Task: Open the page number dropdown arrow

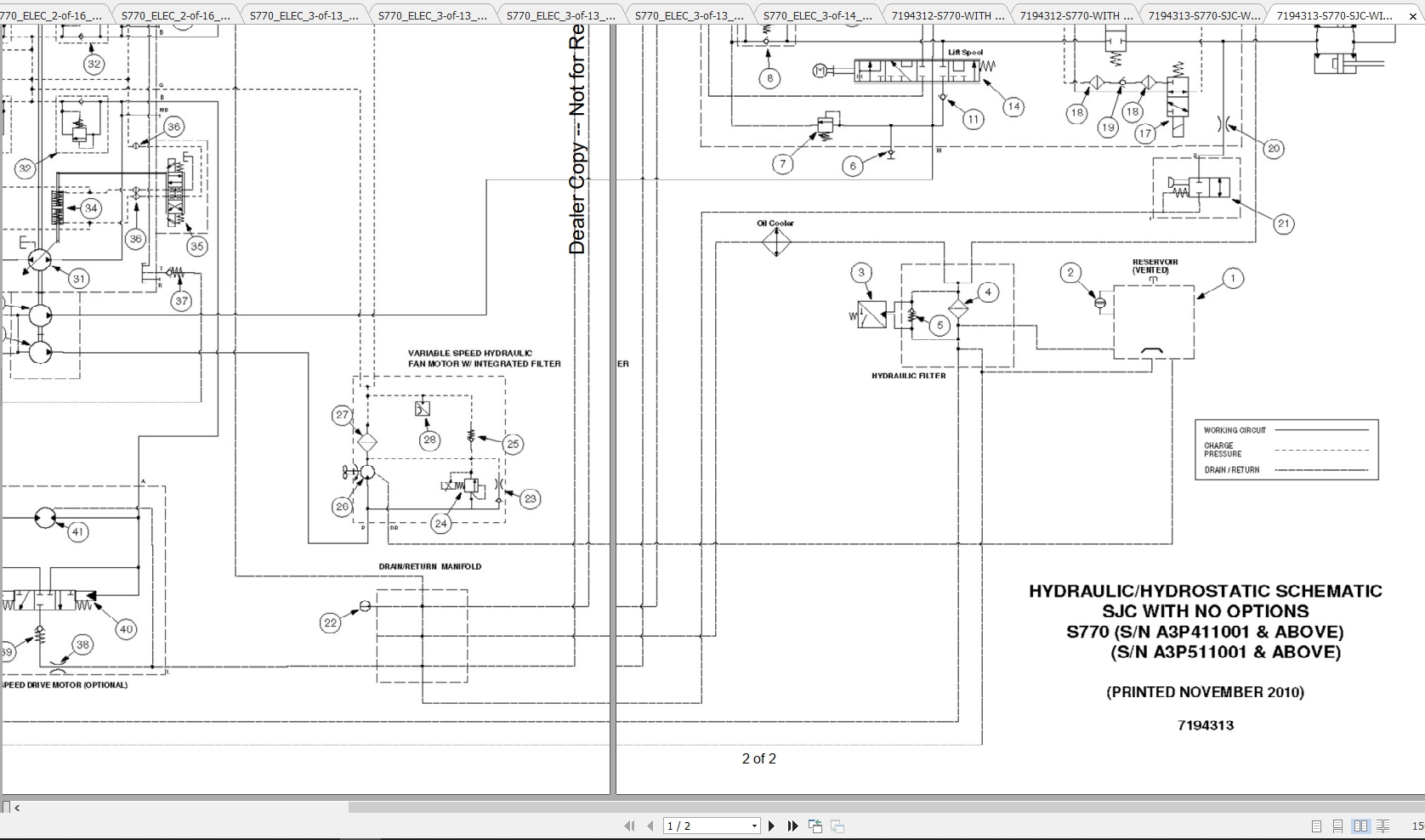Action: pyautogui.click(x=753, y=826)
